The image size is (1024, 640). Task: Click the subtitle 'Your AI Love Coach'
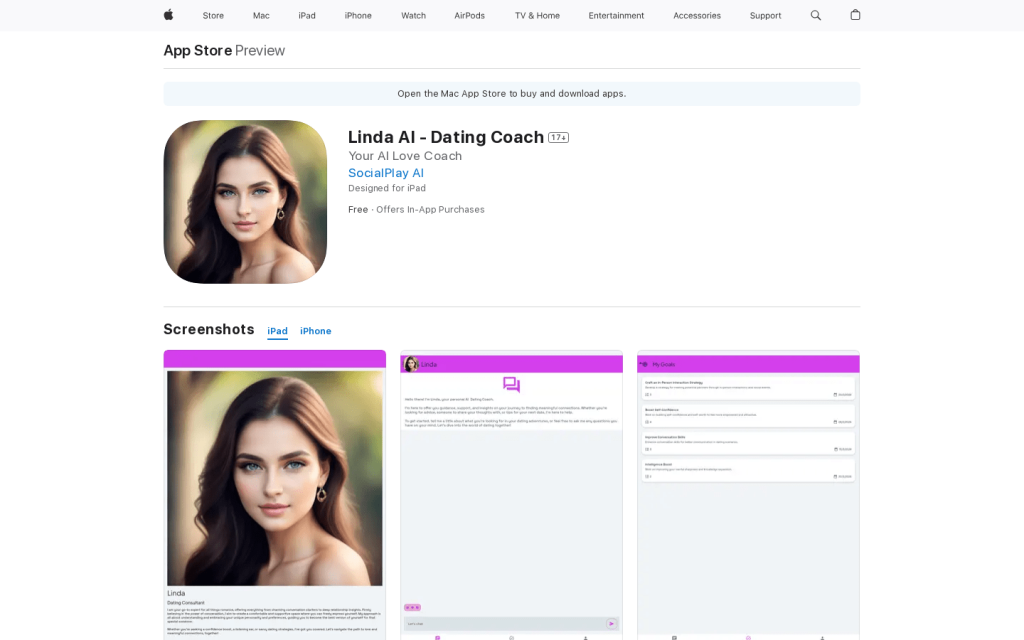pyautogui.click(x=405, y=156)
